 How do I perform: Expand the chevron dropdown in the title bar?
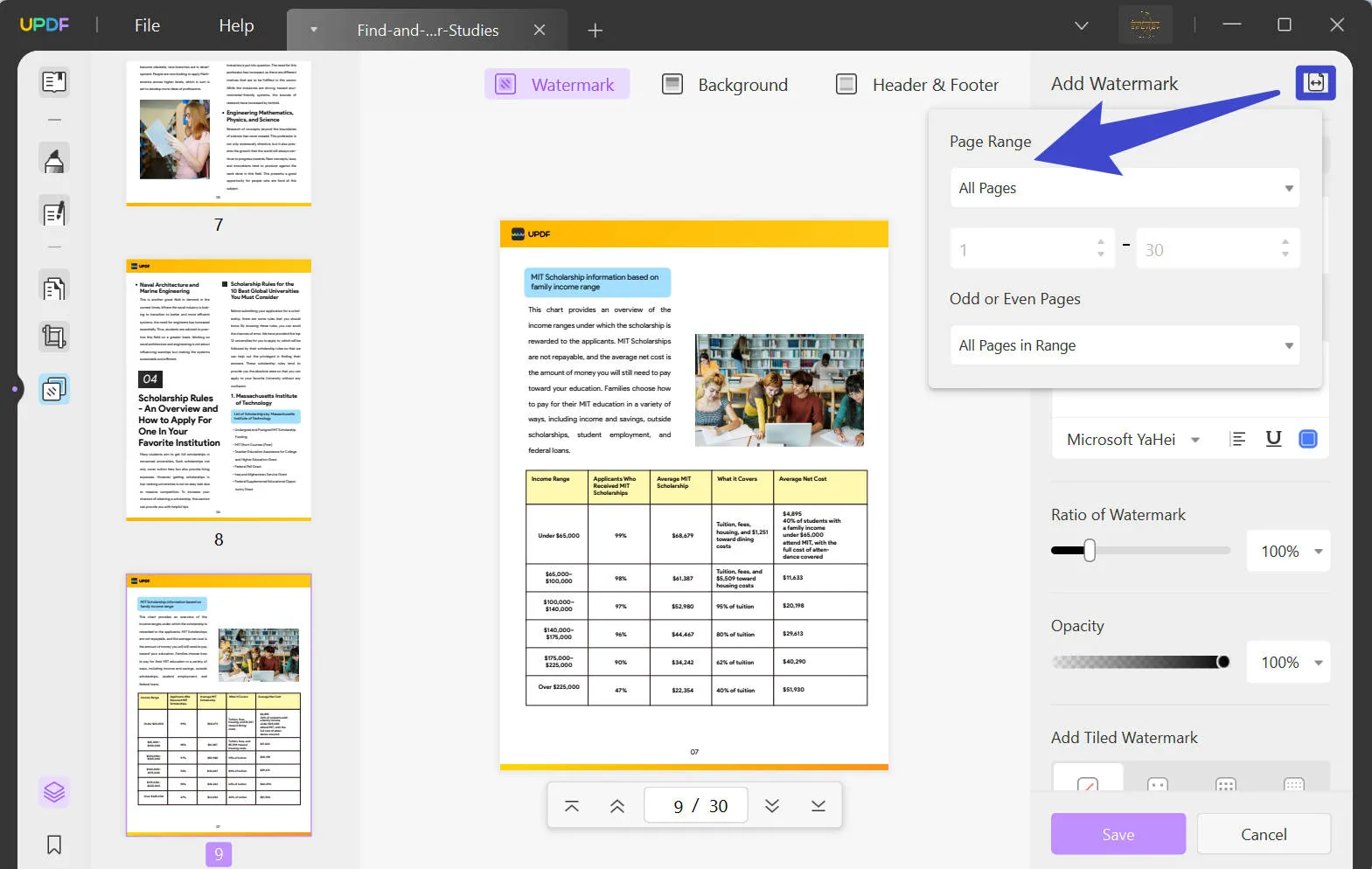(1082, 25)
